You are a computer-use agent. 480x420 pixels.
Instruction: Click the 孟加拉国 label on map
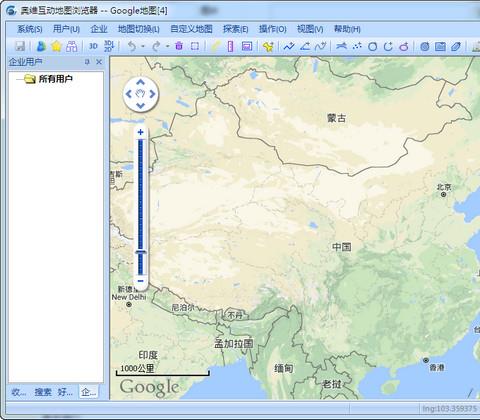[233, 344]
